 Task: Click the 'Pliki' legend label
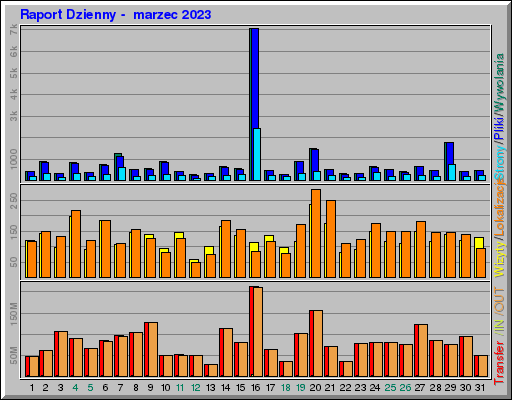click(499, 128)
